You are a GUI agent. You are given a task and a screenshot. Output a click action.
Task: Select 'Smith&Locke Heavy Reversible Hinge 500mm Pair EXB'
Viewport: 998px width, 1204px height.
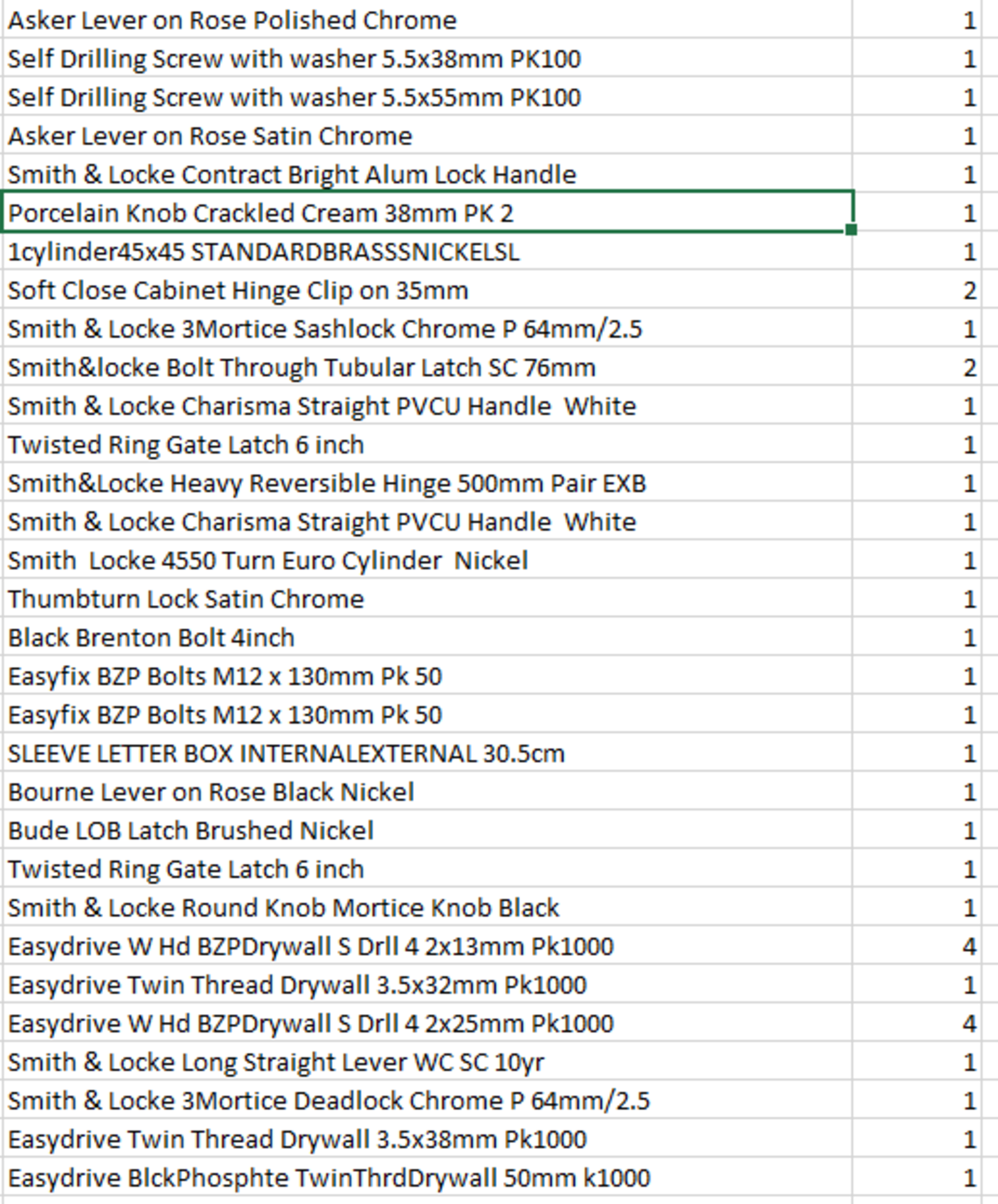pyautogui.click(x=427, y=483)
